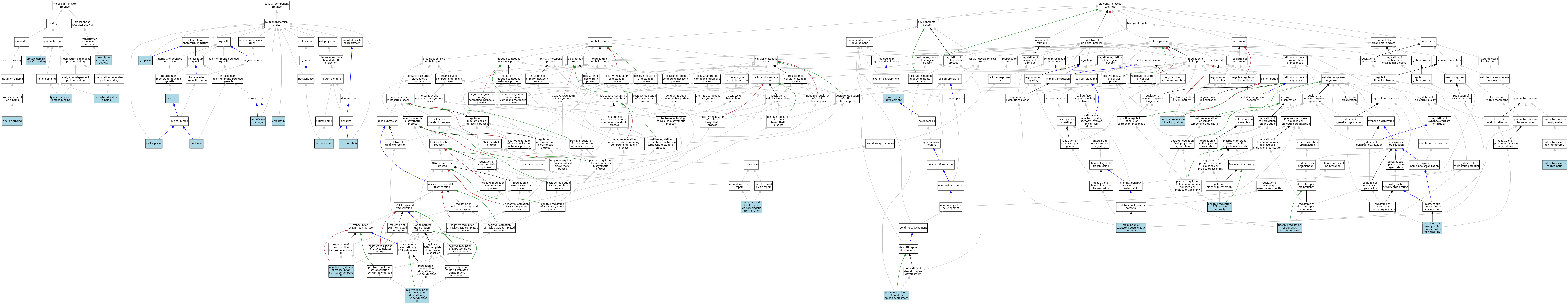Select 'somatodendritic compartment' node

[x=352, y=42]
